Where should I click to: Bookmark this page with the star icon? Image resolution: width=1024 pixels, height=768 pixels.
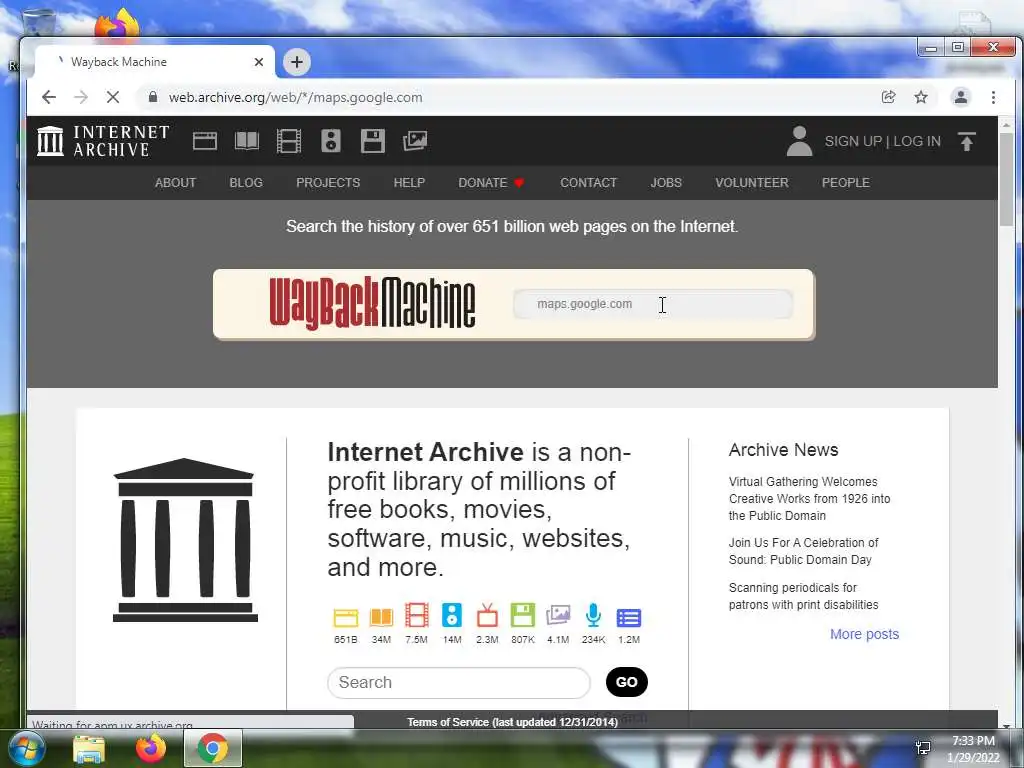coord(921,97)
